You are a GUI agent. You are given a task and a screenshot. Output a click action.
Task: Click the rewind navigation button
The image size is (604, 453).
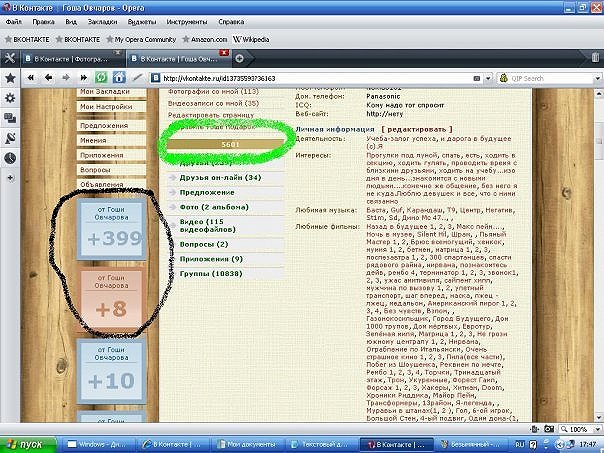[x=31, y=78]
